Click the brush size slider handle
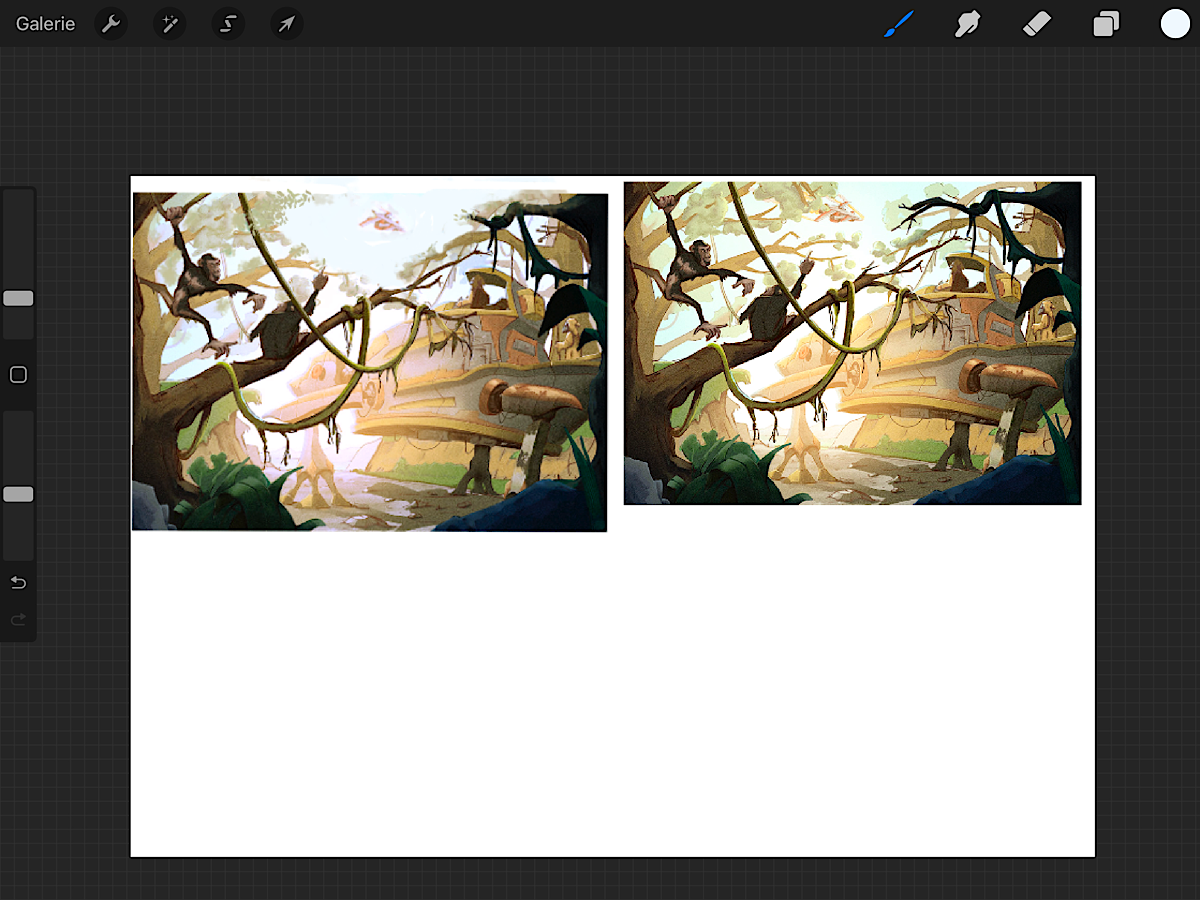This screenshot has width=1200, height=900. click(x=18, y=298)
